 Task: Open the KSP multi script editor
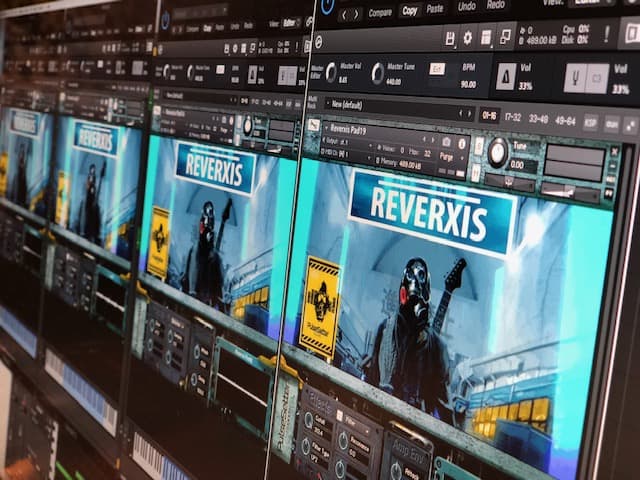[590, 123]
